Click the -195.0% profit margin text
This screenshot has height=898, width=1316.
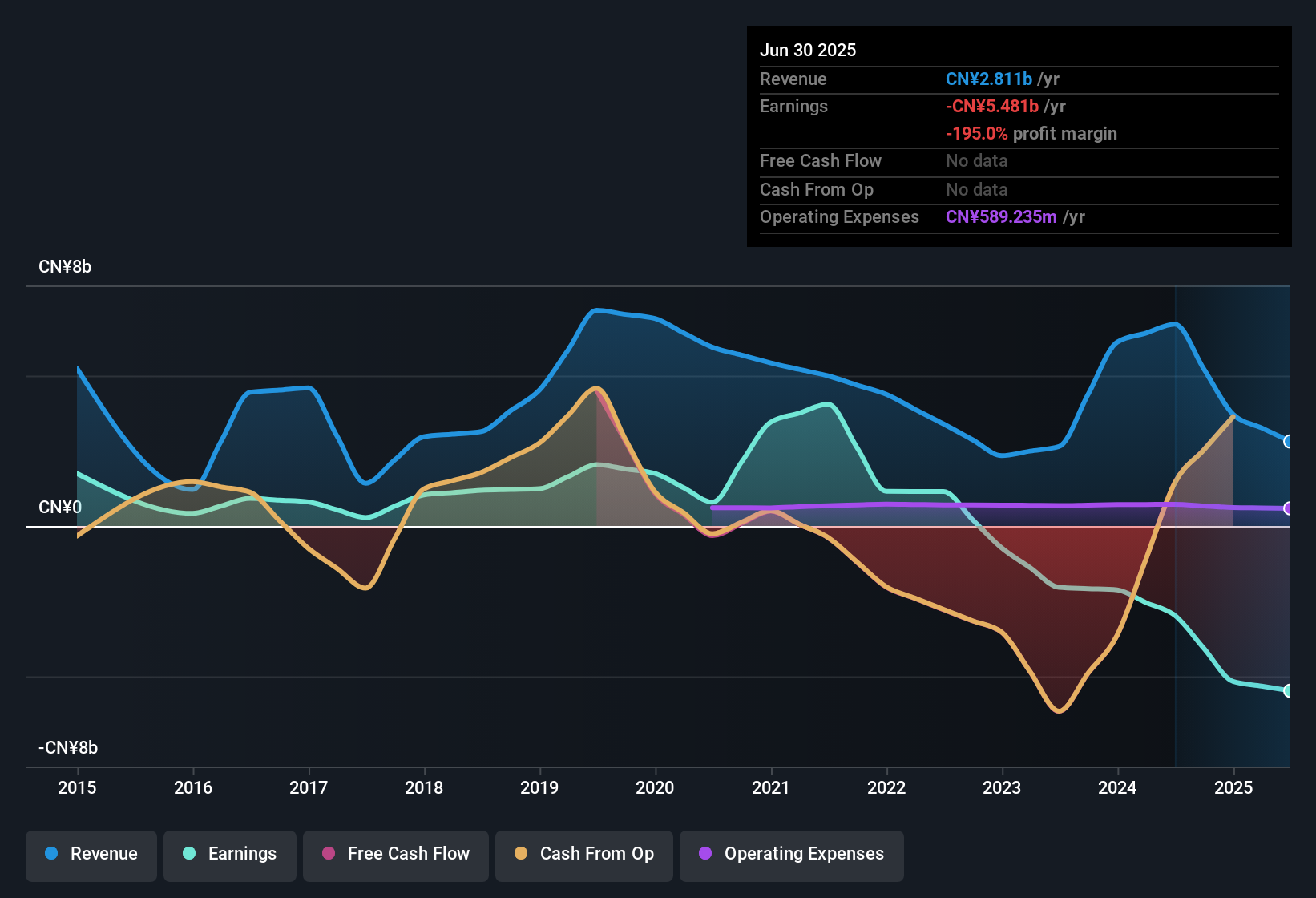click(1031, 134)
